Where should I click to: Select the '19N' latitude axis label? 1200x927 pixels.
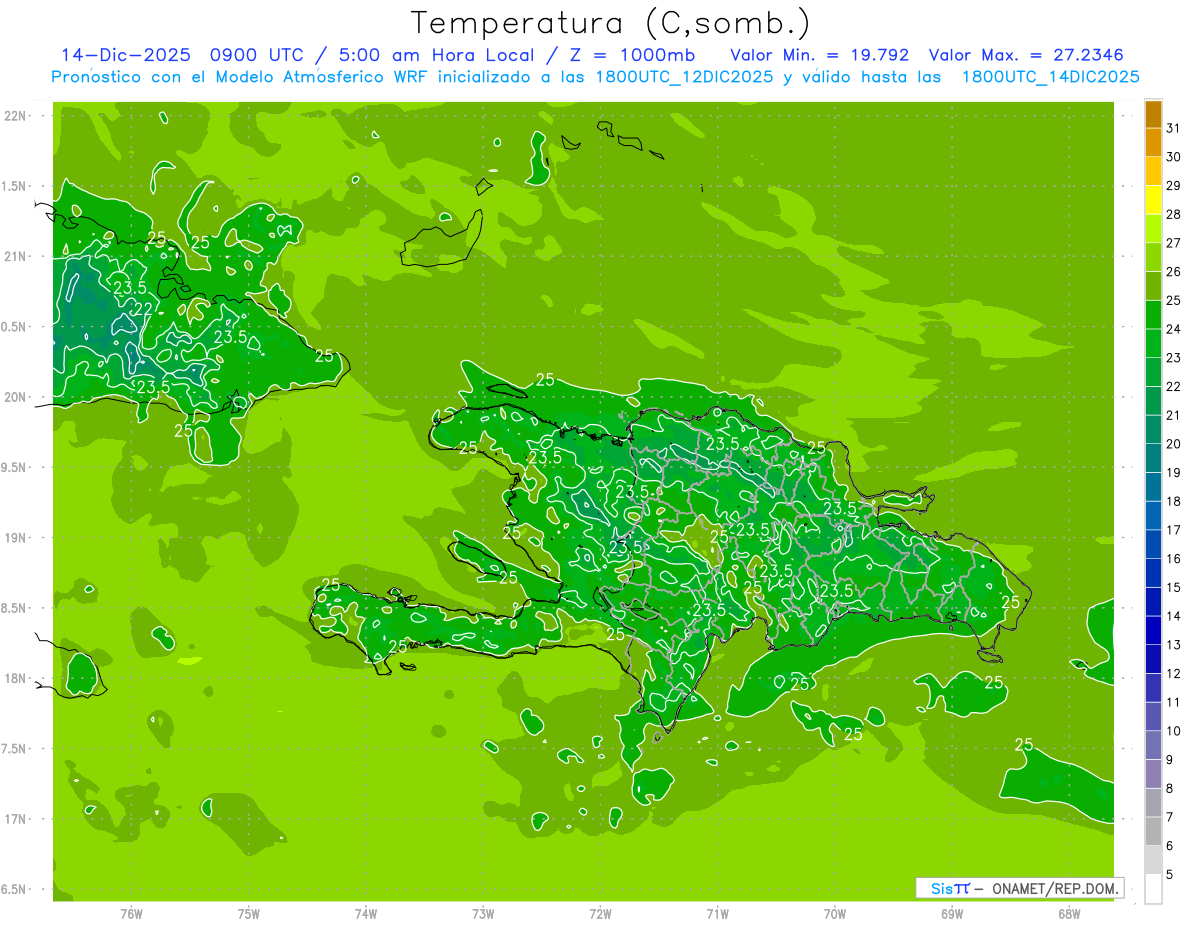click(x=16, y=538)
